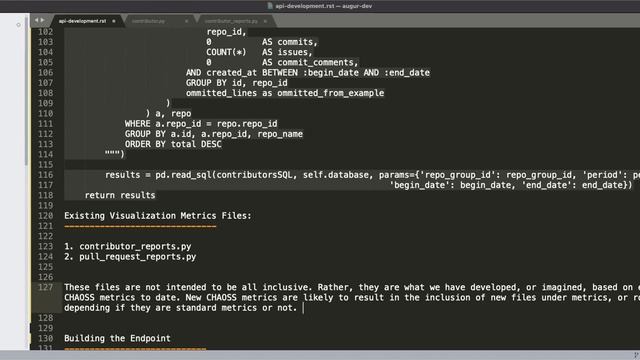Close the contributor.py tab
The image size is (640, 360).
click(187, 21)
